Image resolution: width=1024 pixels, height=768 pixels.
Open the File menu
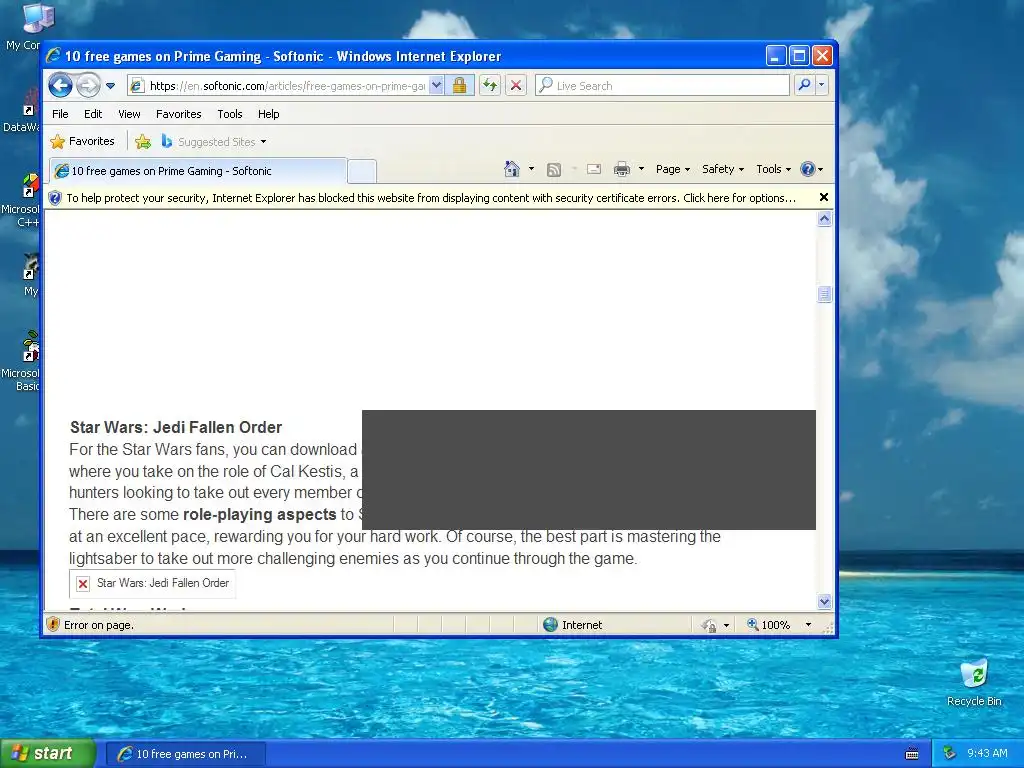[60, 114]
